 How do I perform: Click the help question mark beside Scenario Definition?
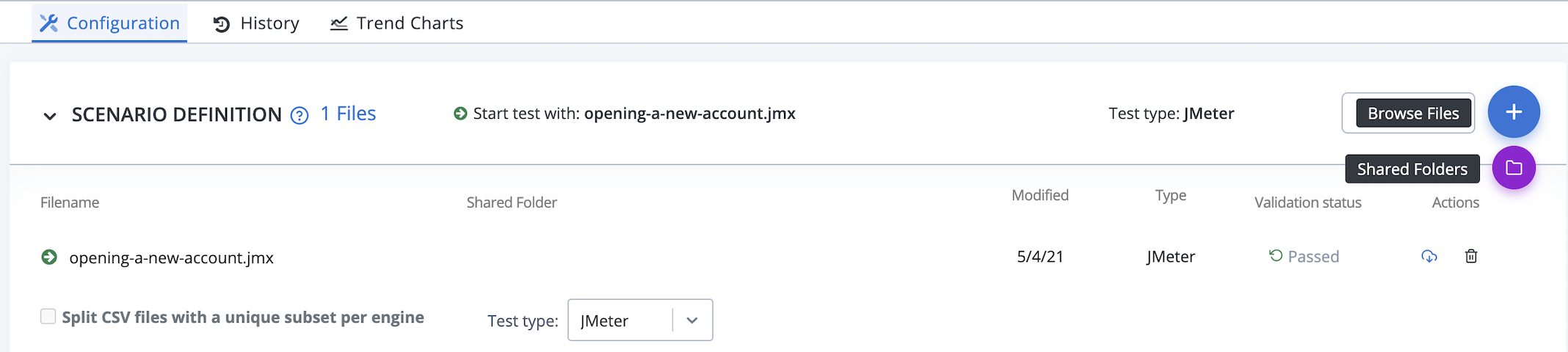click(x=300, y=116)
